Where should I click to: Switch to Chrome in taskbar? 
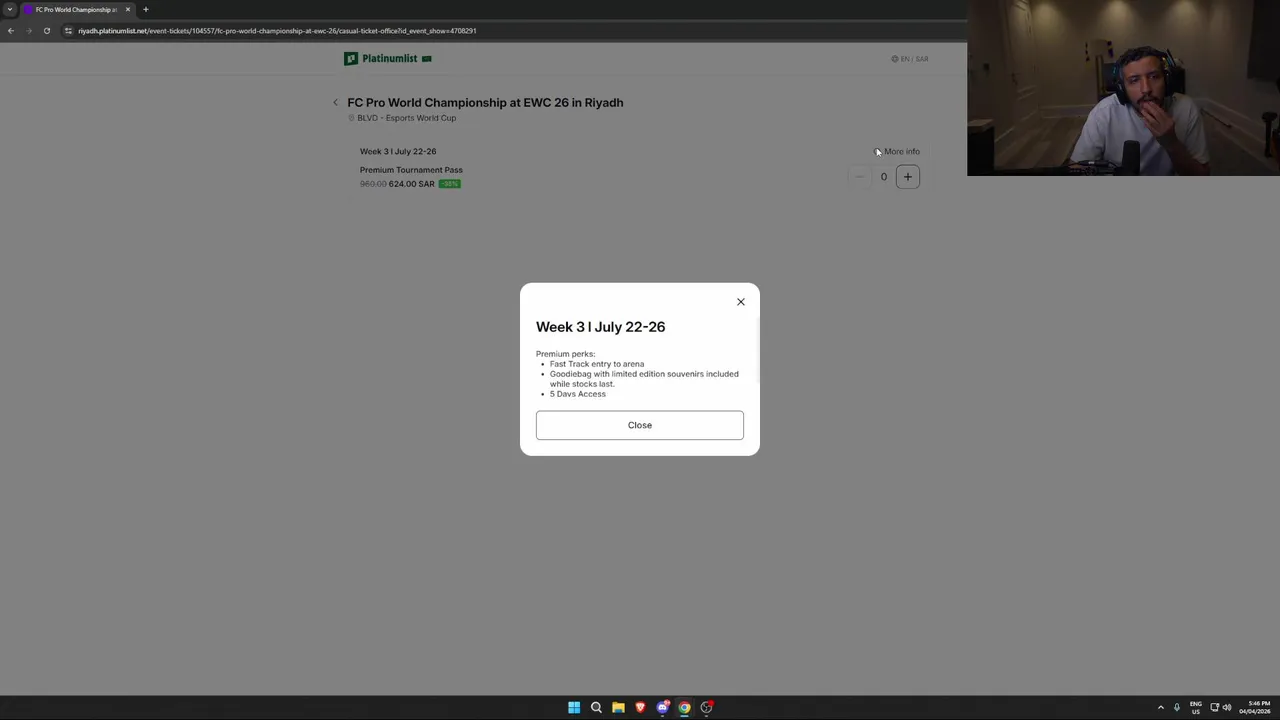coord(684,708)
